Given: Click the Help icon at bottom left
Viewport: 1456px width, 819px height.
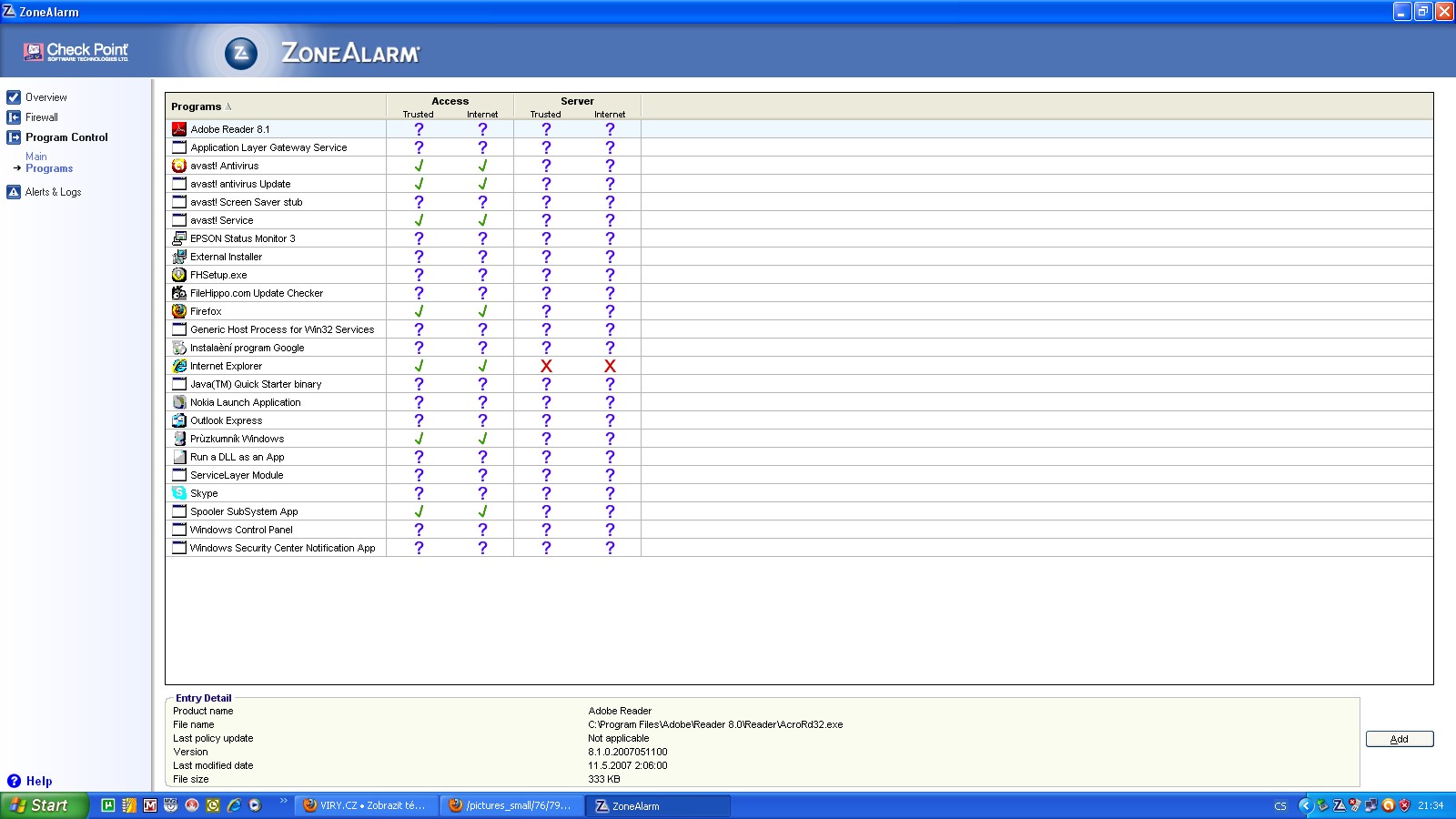Looking at the screenshot, I should (14, 781).
